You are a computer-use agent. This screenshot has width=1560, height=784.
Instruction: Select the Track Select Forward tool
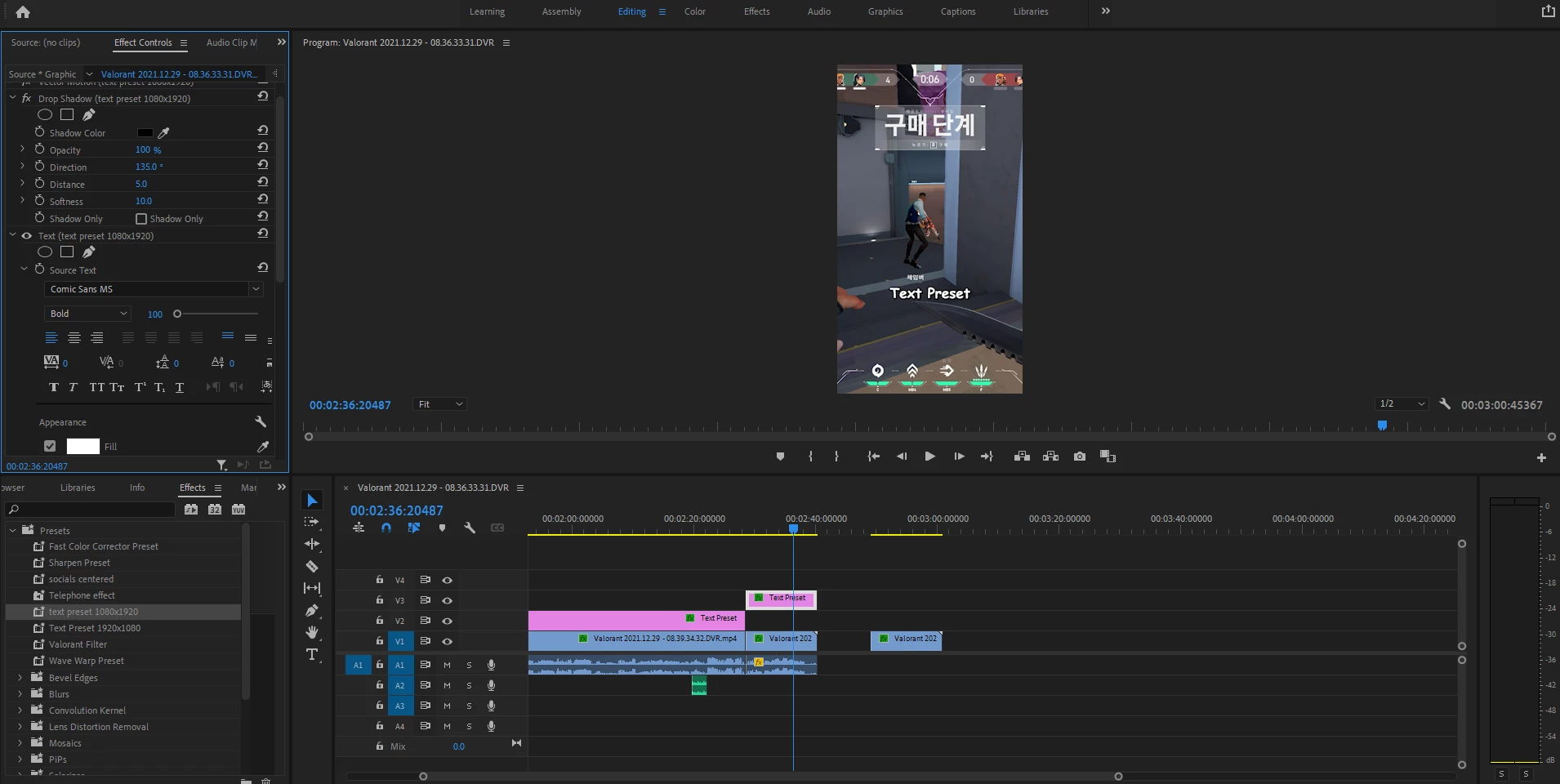[x=312, y=522]
